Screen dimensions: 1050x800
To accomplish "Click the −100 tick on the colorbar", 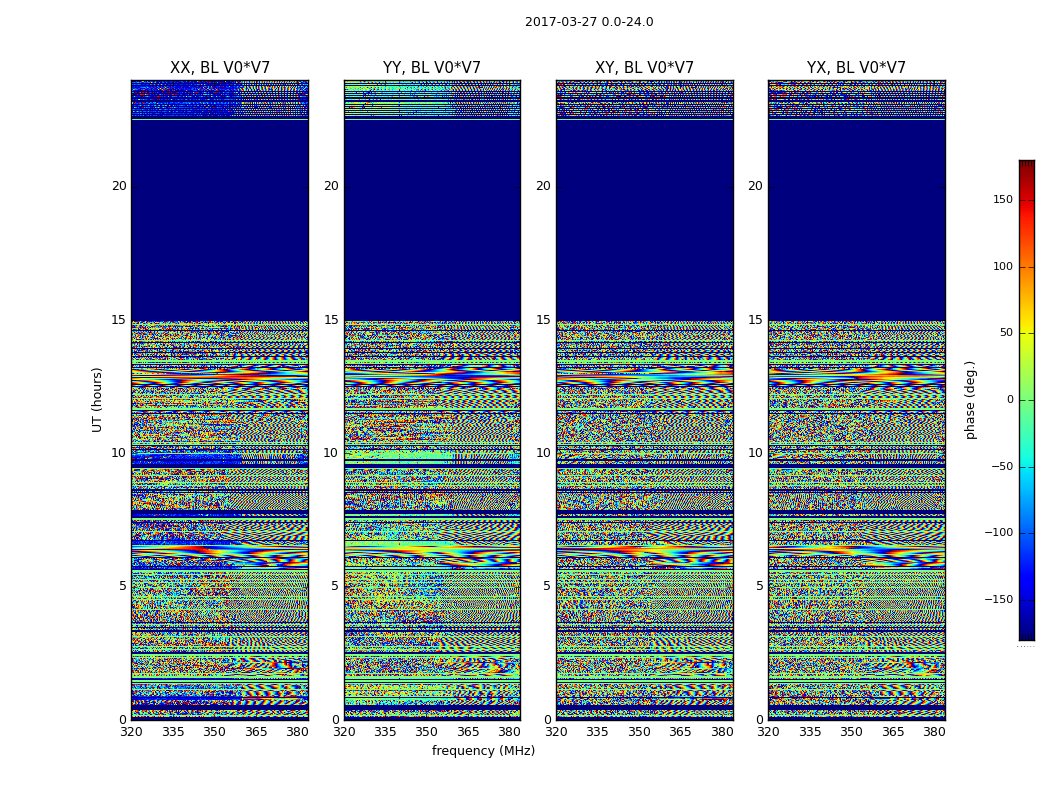I will coord(998,533).
